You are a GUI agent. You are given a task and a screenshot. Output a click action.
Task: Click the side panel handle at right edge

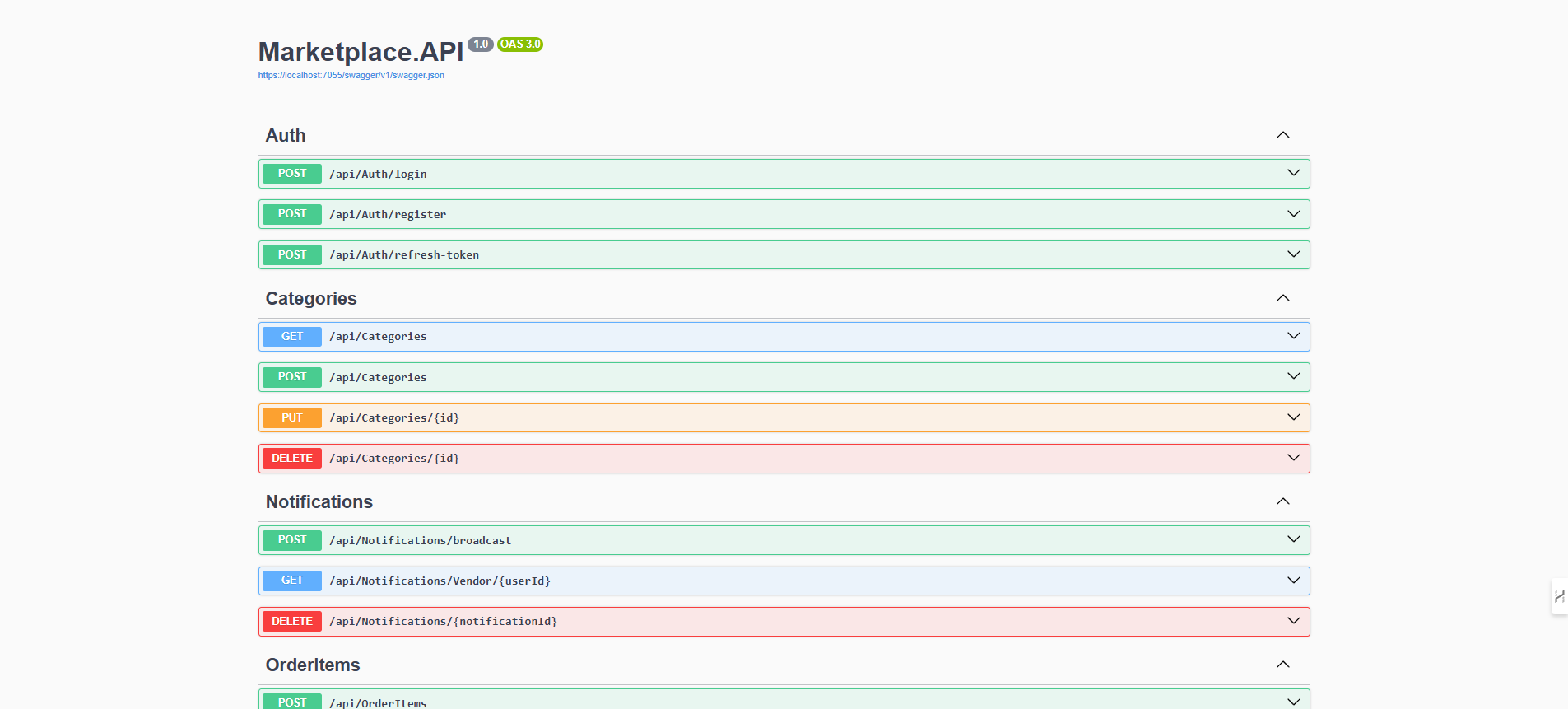point(1559,596)
